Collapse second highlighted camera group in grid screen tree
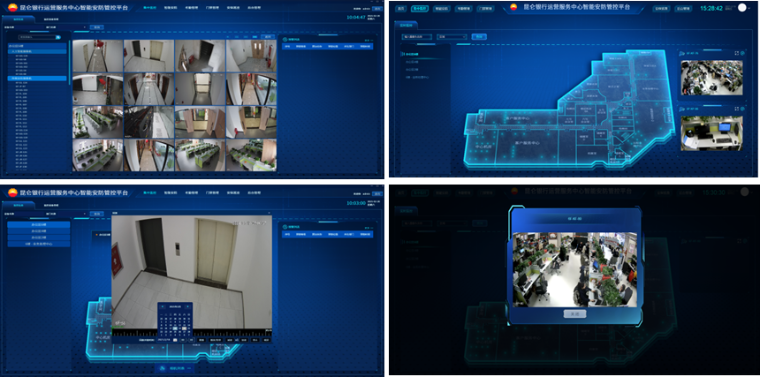 (x=37, y=78)
